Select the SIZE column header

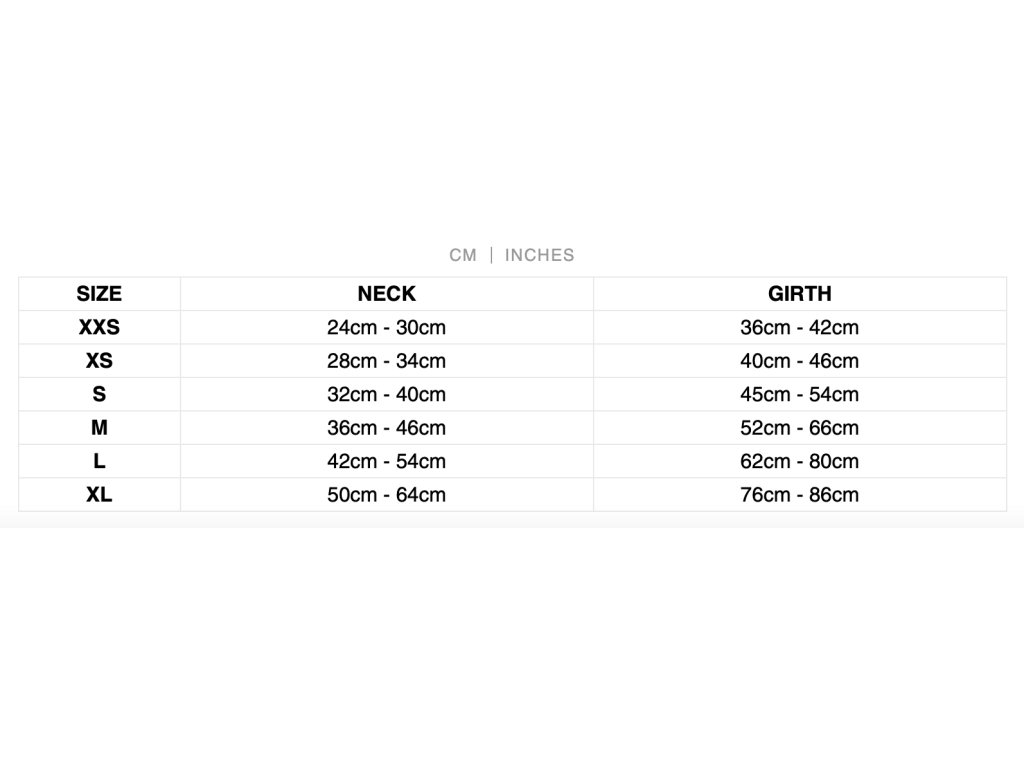coord(99,294)
